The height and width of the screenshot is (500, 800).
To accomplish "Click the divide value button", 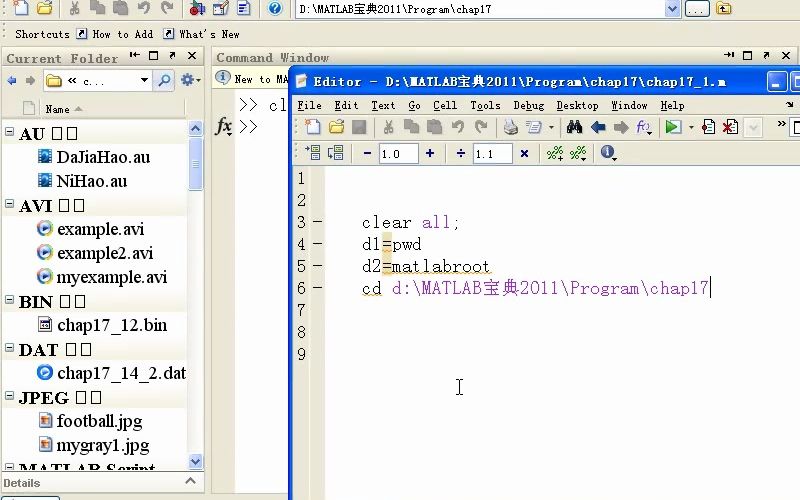I will tap(461, 153).
